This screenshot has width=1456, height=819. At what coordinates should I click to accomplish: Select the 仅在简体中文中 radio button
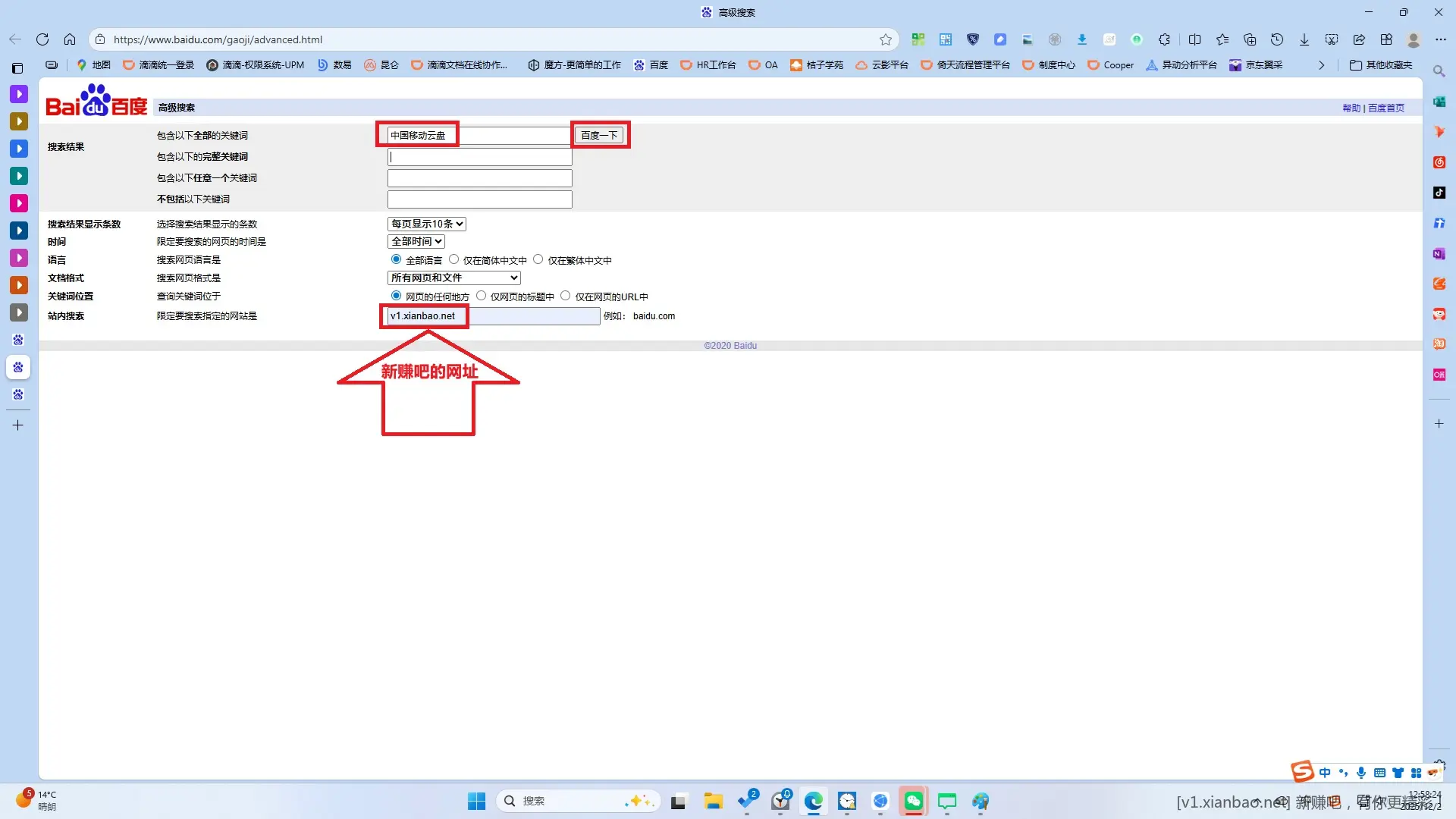(454, 259)
